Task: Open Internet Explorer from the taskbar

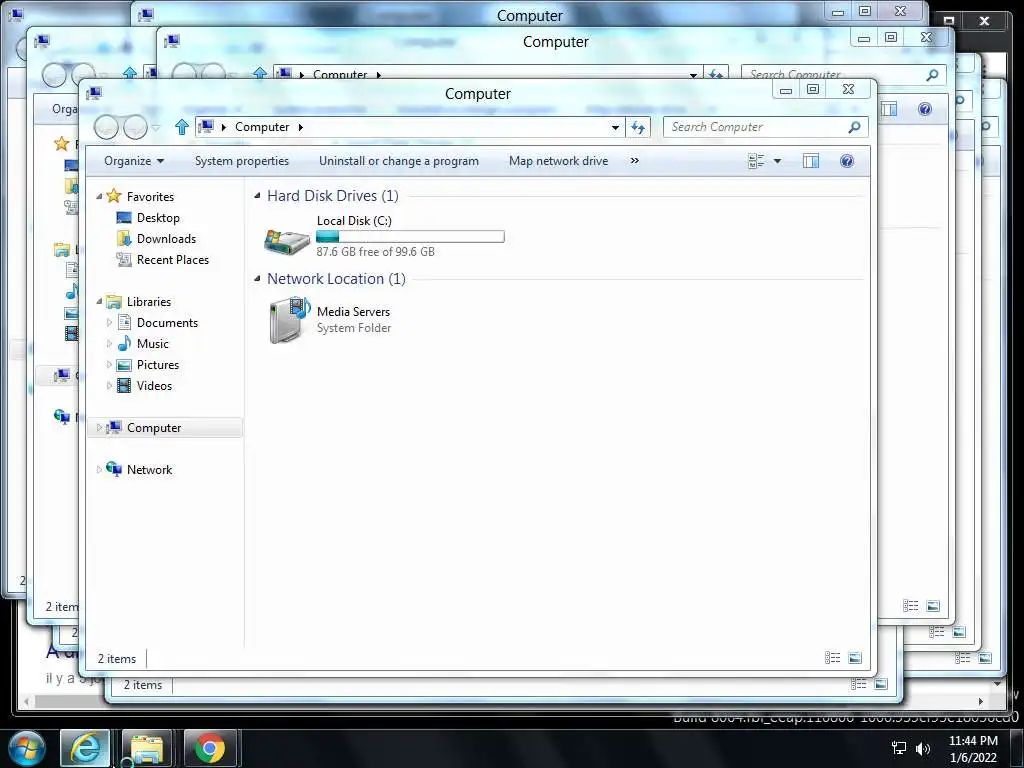Action: point(85,748)
